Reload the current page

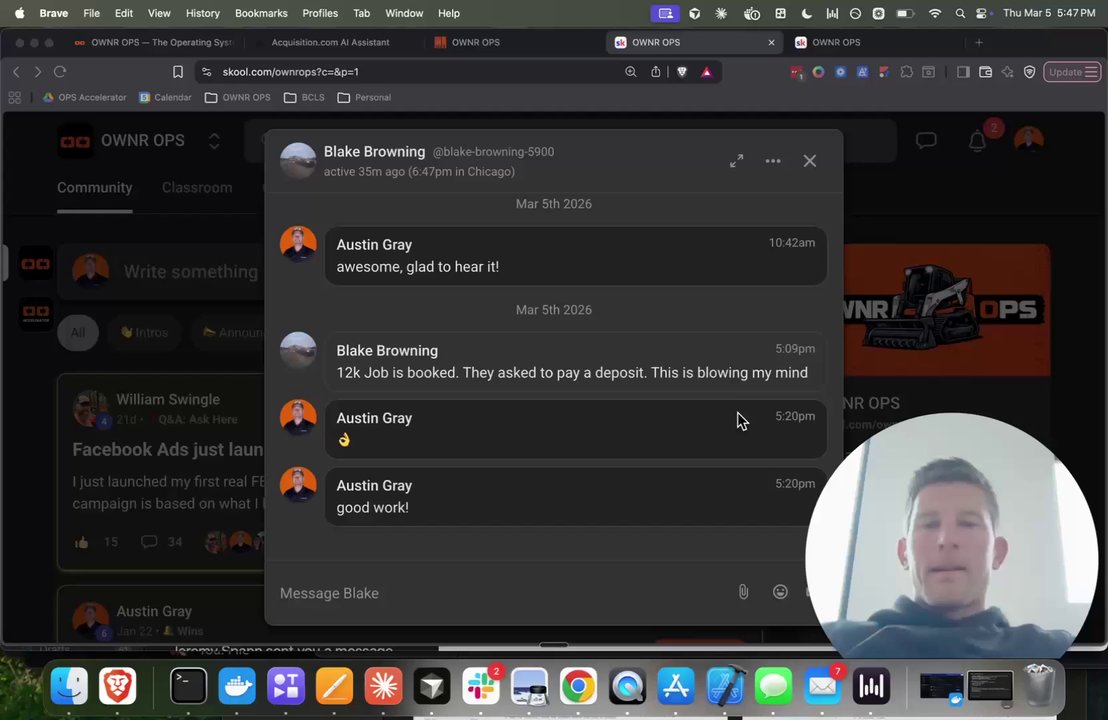click(x=60, y=72)
